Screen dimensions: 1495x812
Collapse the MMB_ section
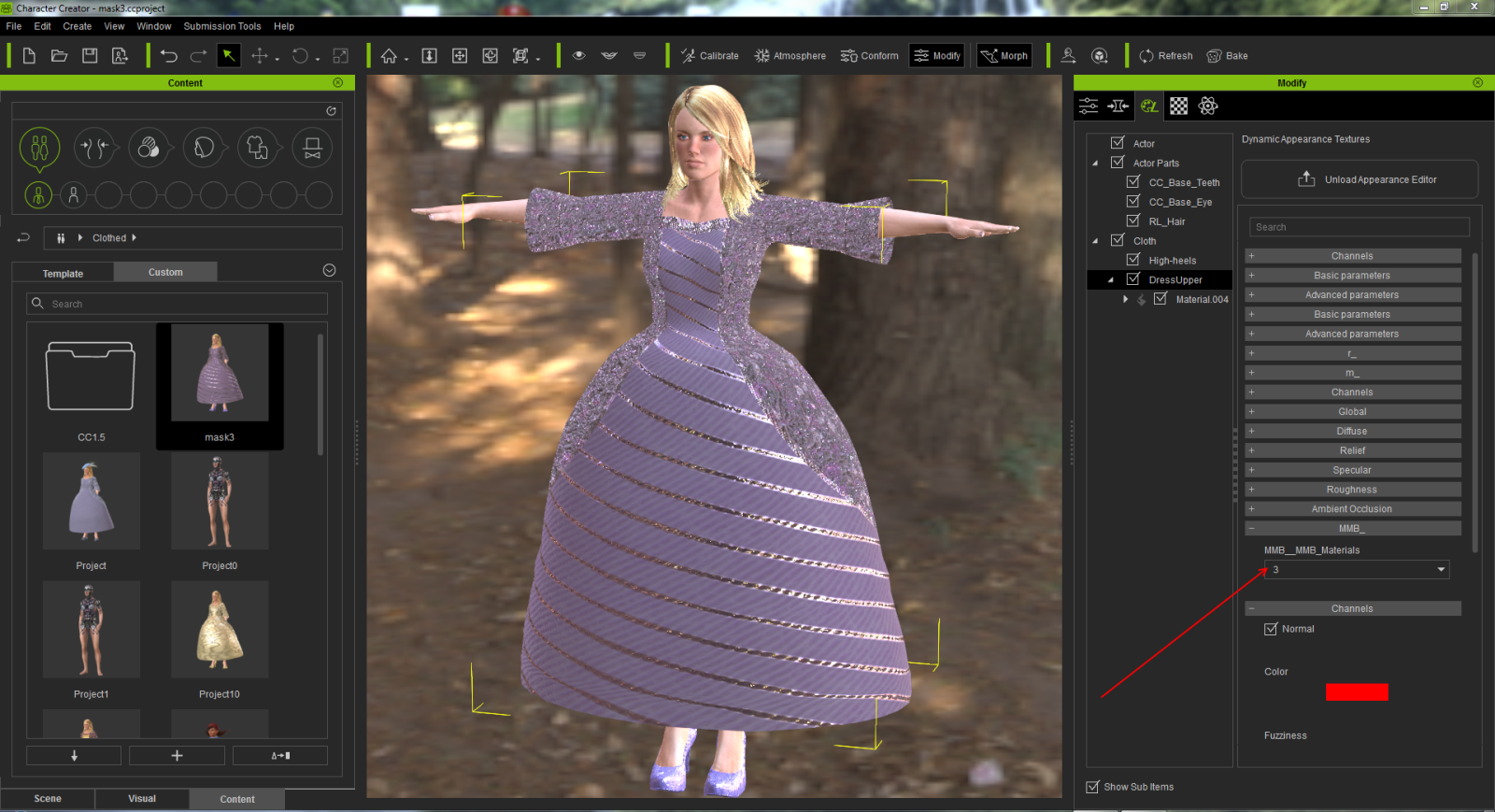pyautogui.click(x=1353, y=529)
